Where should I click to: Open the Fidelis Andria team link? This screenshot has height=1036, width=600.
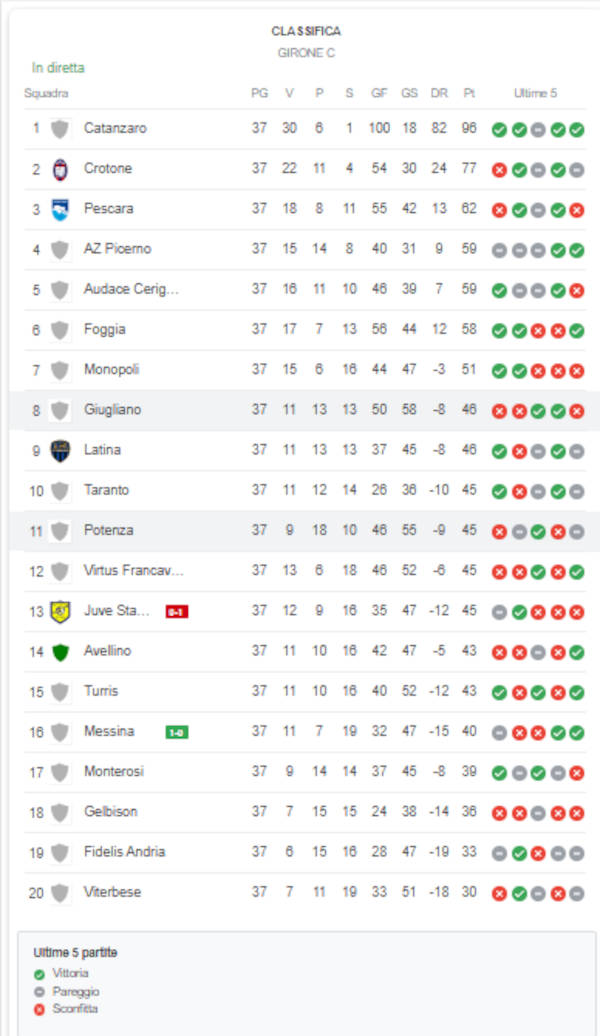click(124, 852)
